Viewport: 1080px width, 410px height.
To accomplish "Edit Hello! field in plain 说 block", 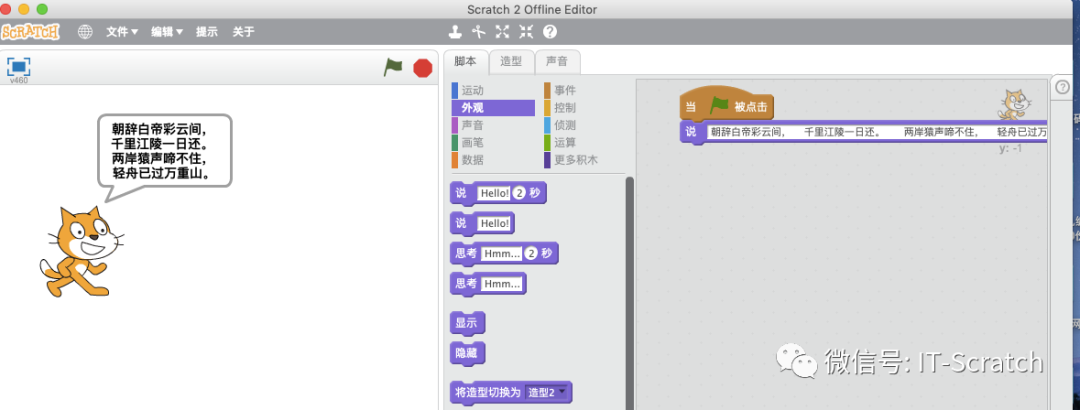I will click(x=494, y=223).
